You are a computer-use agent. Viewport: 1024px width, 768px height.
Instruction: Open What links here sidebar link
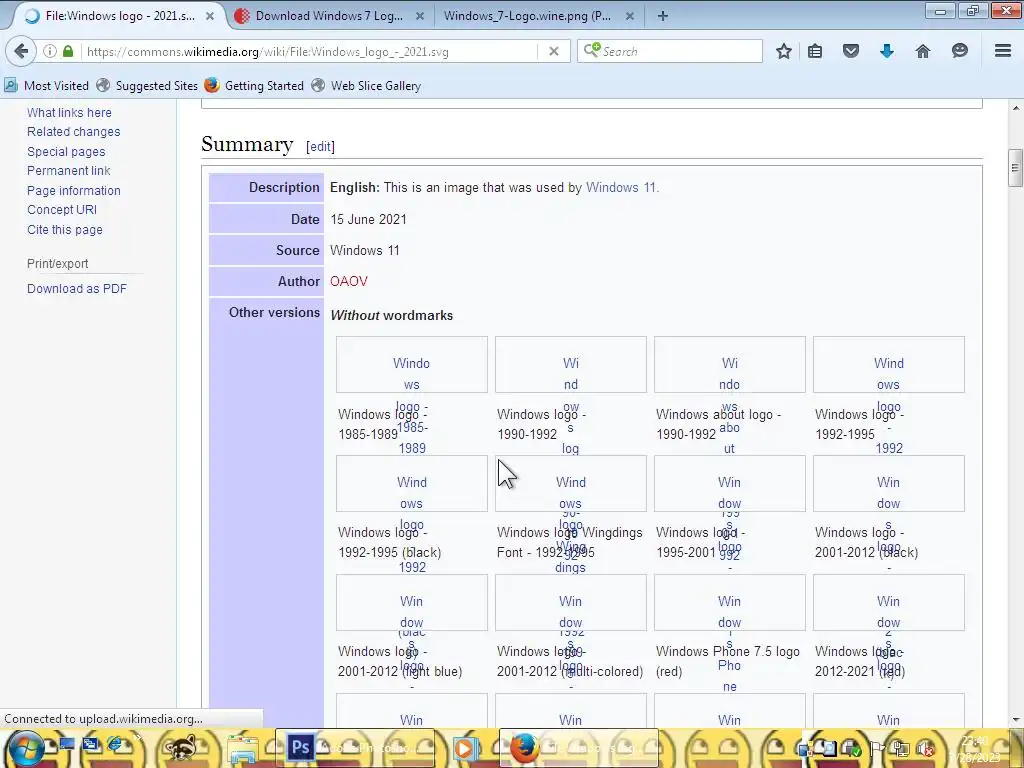tap(69, 112)
